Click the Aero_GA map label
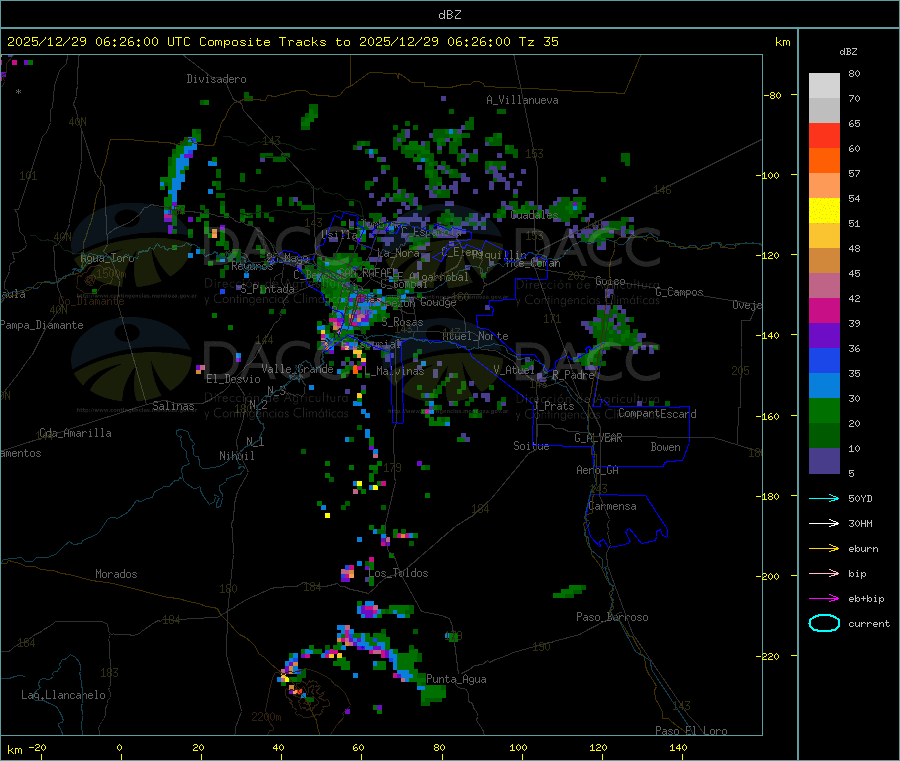 597,470
